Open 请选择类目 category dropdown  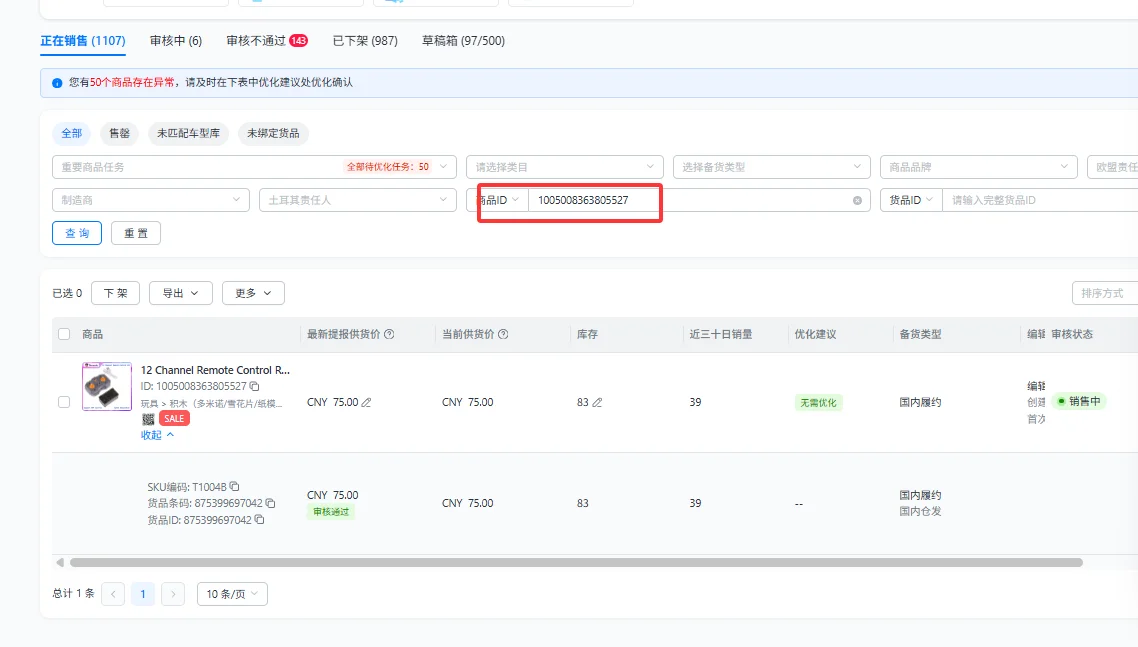(x=565, y=167)
